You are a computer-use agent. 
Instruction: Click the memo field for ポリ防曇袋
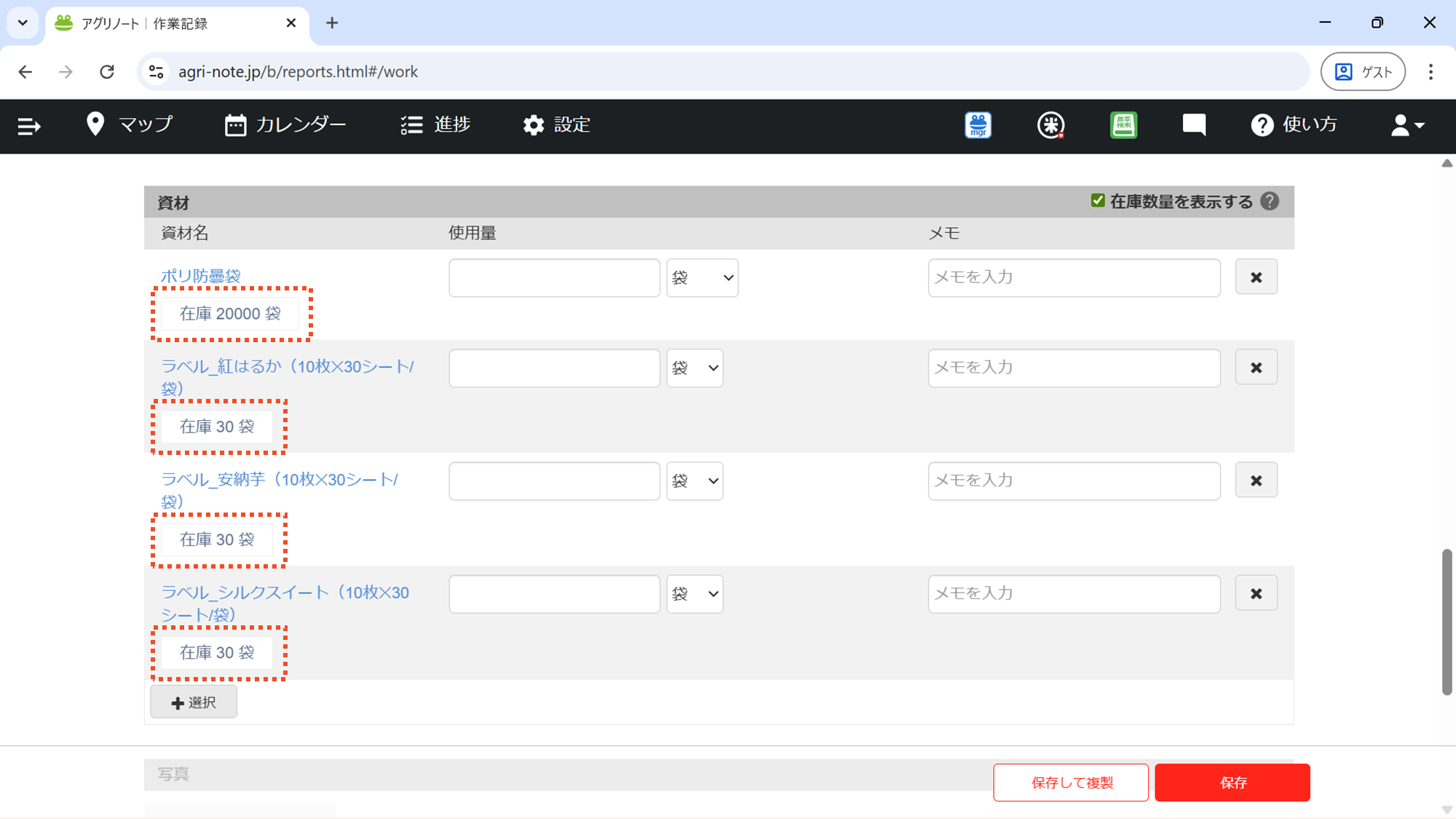[1074, 277]
